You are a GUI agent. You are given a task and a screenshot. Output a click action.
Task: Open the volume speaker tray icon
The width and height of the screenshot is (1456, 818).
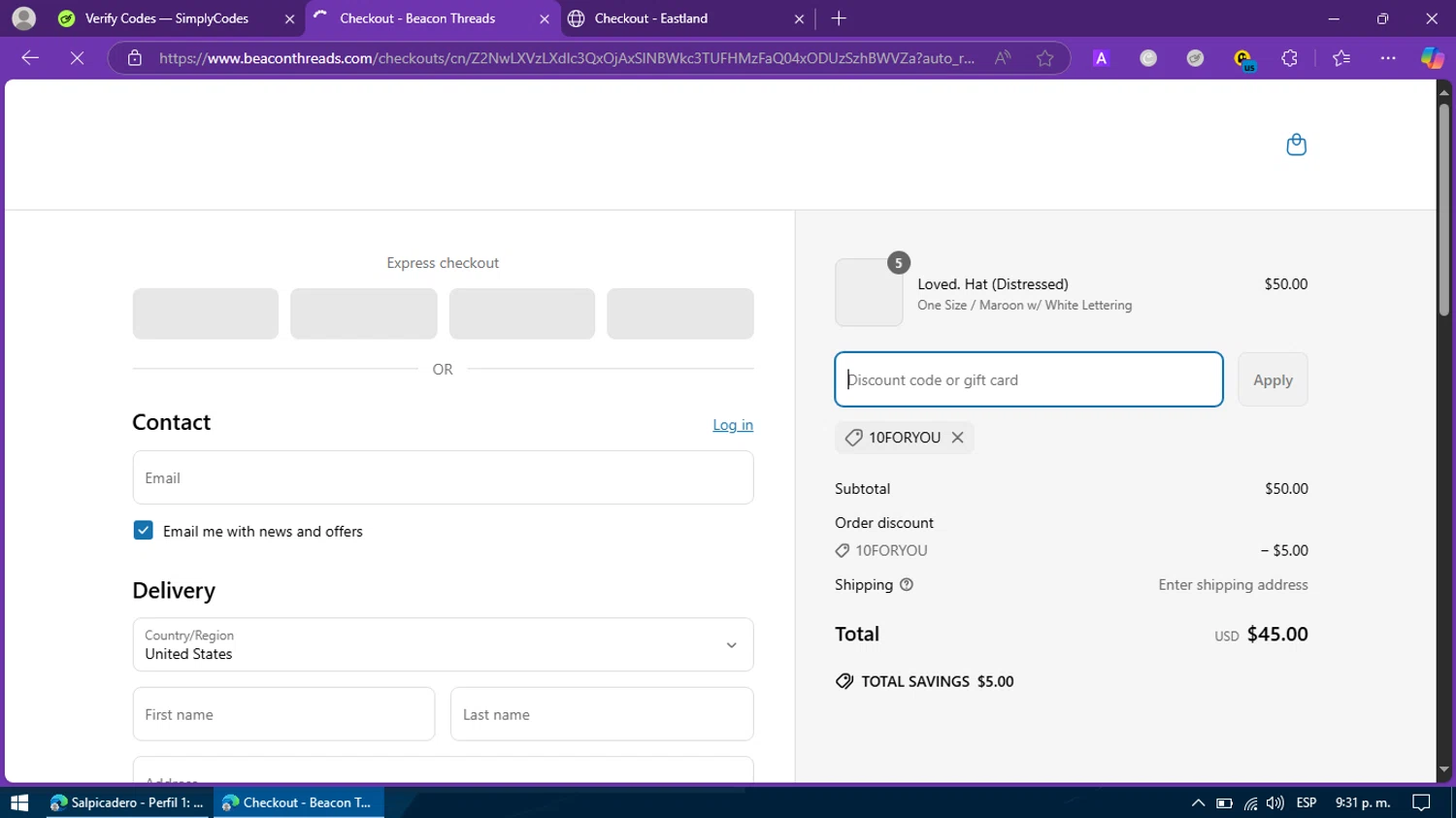click(x=1275, y=802)
